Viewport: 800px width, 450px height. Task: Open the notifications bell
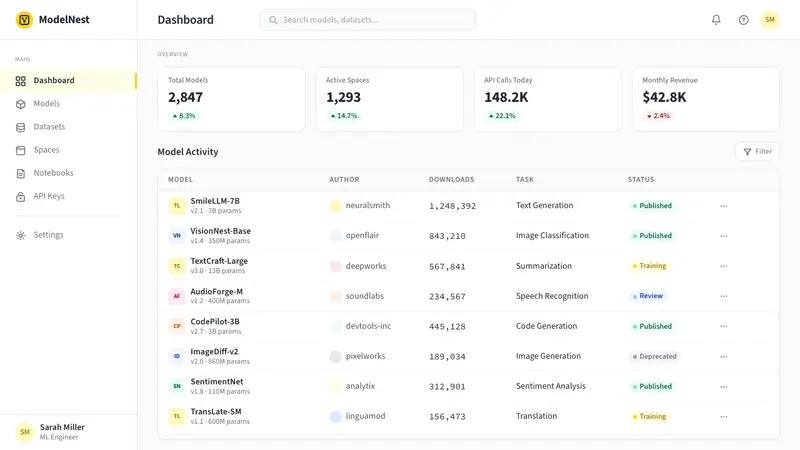click(716, 20)
